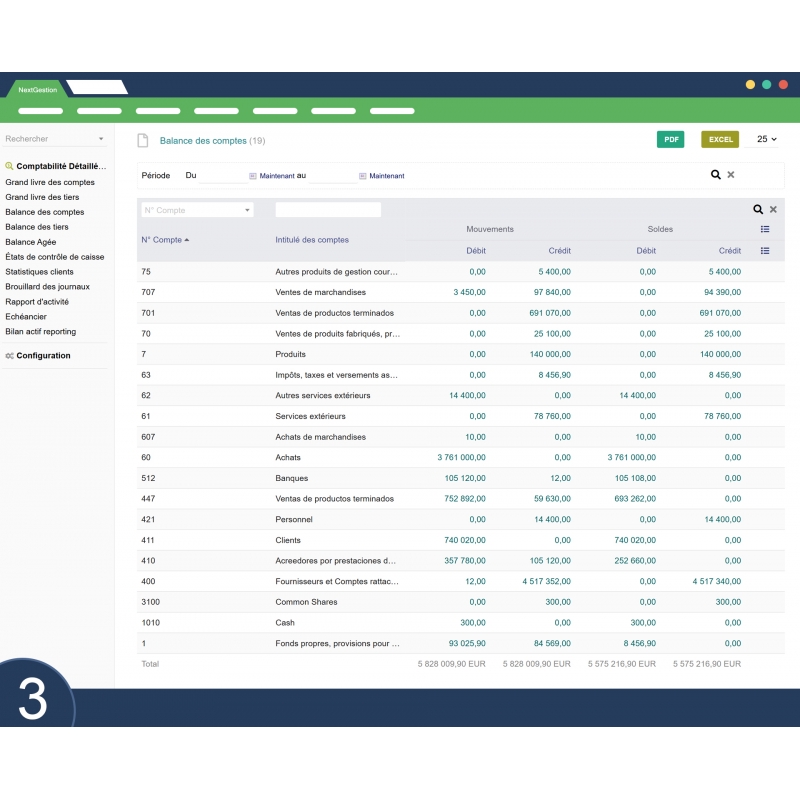Select the Échéancier entry in the sidebar
800x800 pixels.
tap(28, 316)
